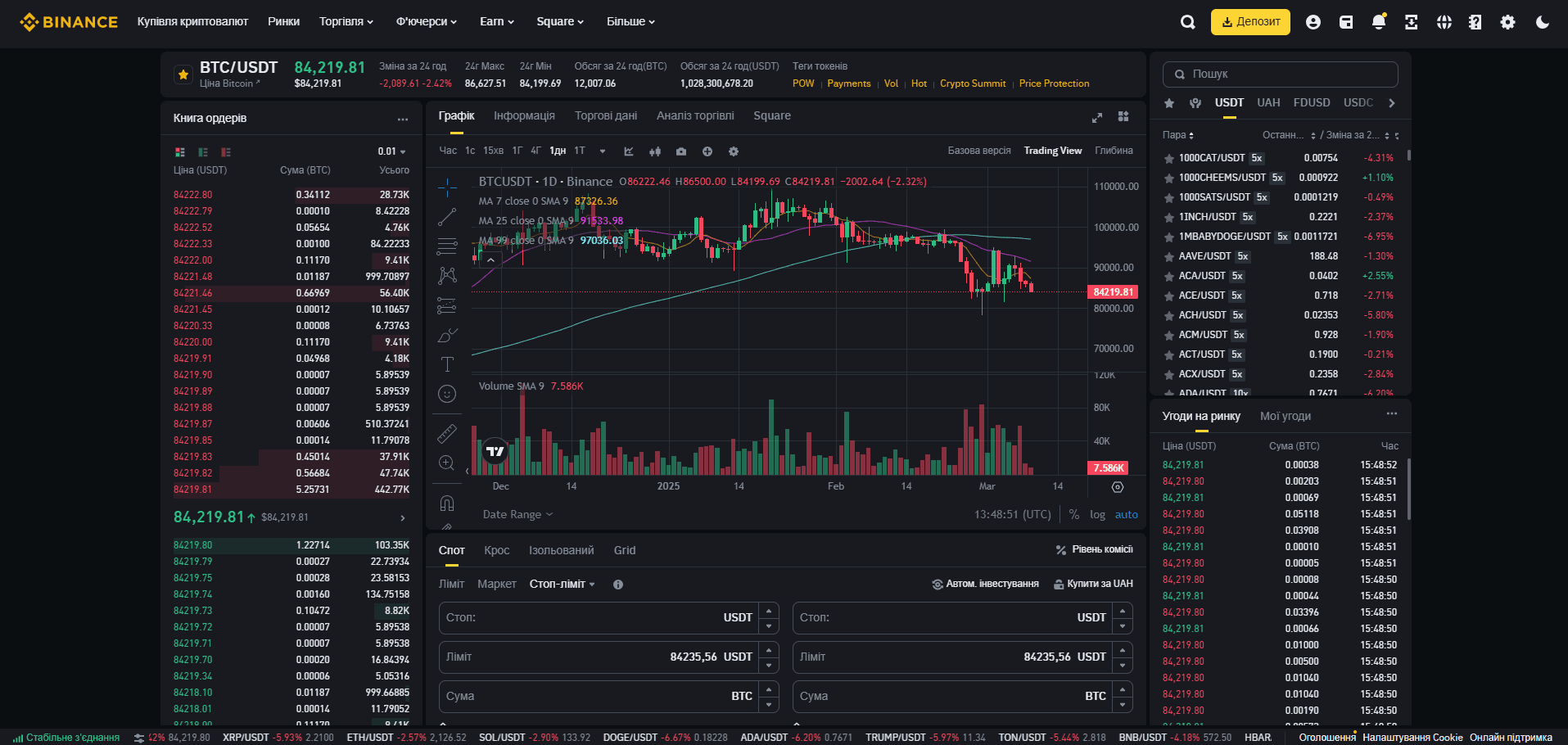Select the Fibonacci retracement tool
The image size is (1568, 745).
point(447,246)
